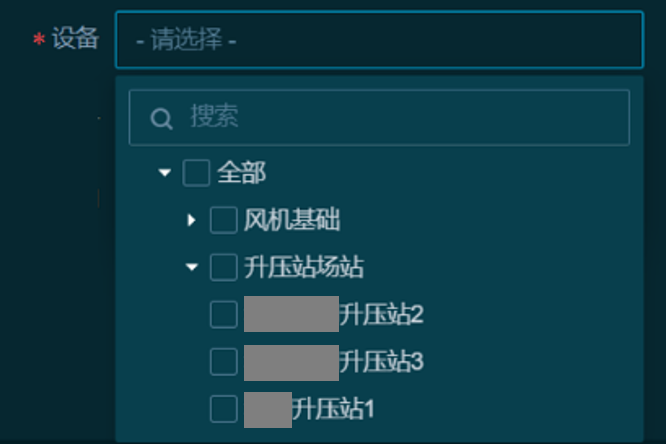Mark the checkbox beside 升压站1

pos(223,408)
